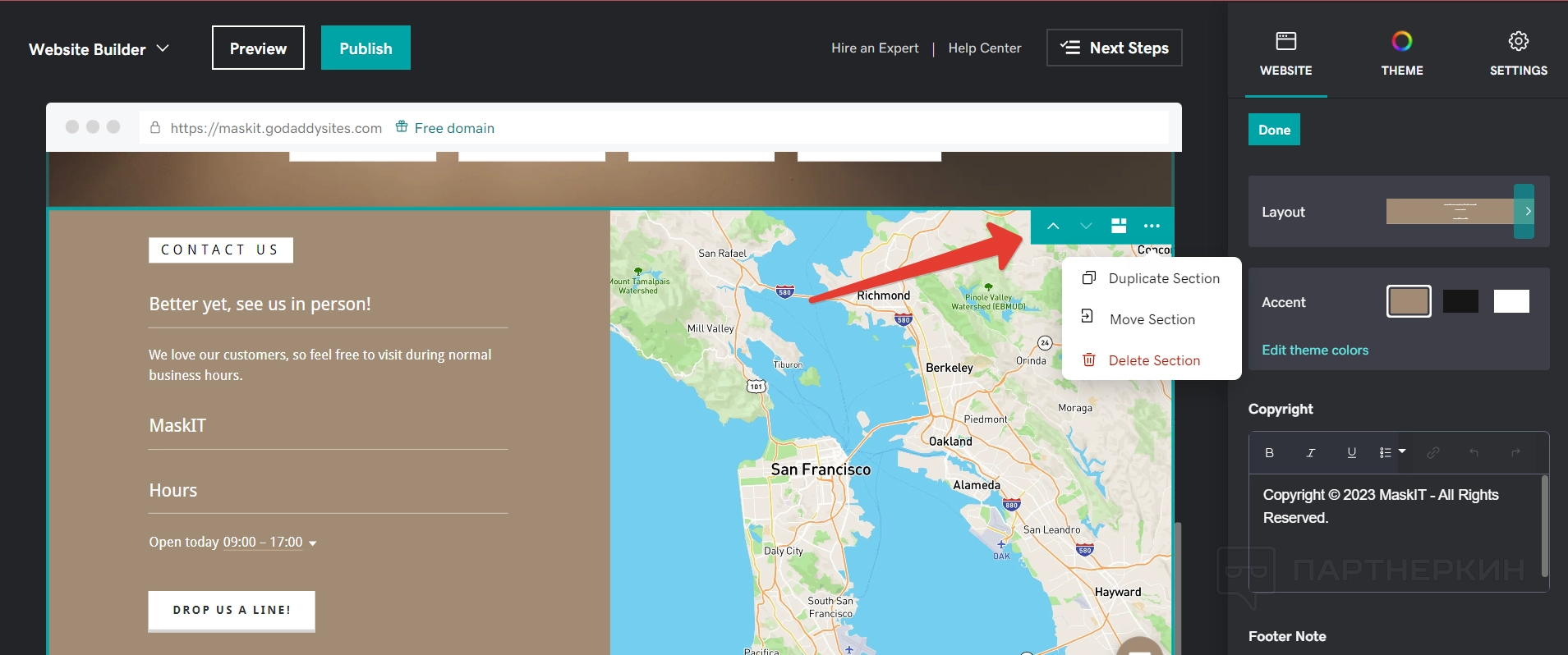Move section down with the arrow icon

(x=1086, y=227)
